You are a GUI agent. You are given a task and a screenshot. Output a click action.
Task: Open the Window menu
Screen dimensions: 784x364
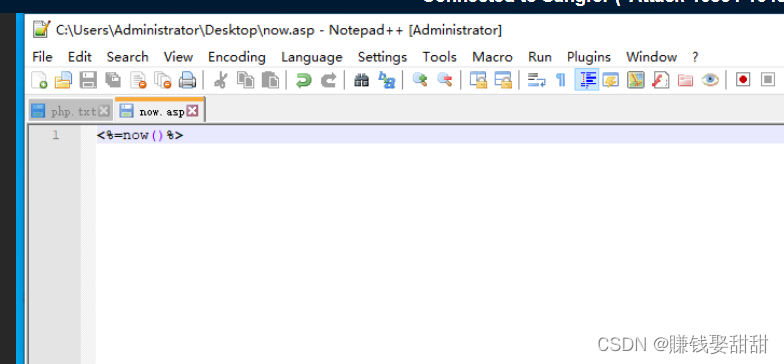tap(652, 57)
